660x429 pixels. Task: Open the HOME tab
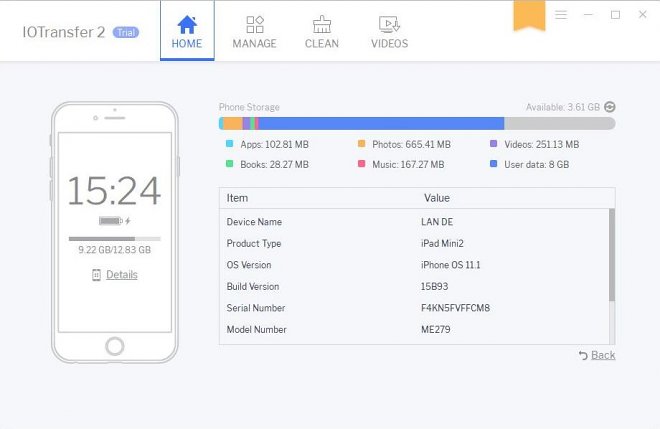click(x=187, y=31)
